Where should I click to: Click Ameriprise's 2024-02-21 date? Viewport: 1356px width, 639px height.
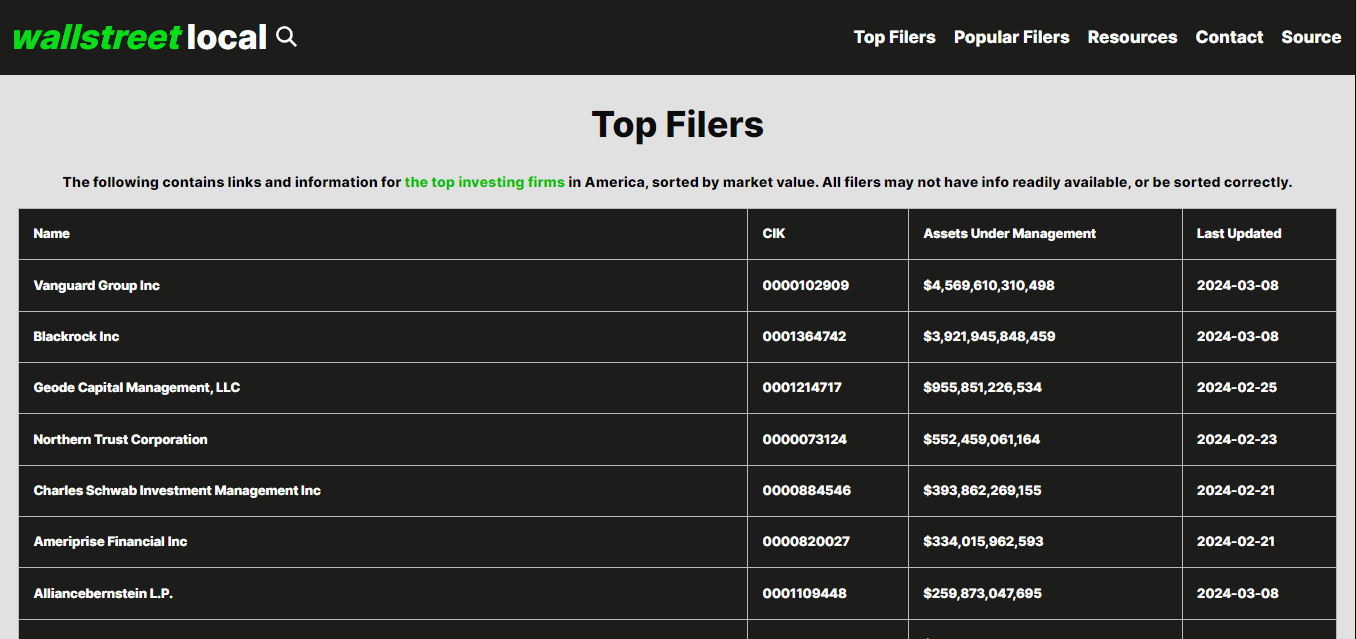[x=1236, y=541]
